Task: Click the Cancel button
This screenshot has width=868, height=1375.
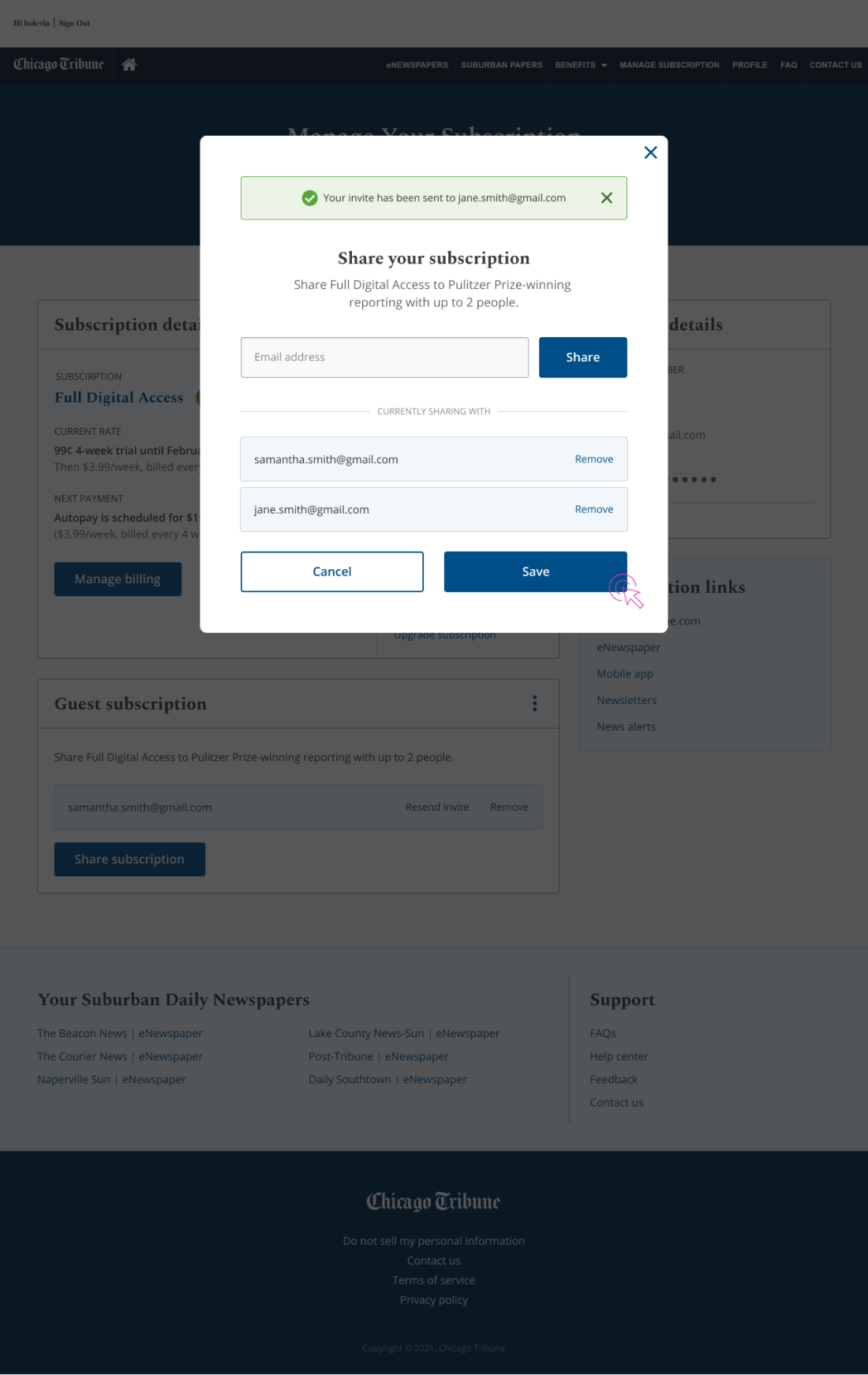Action: 331,571
